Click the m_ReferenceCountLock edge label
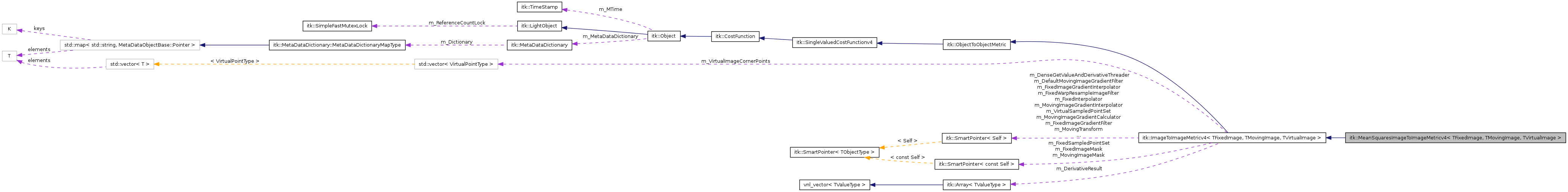Viewport: 1568px width, 192px height. [457, 23]
